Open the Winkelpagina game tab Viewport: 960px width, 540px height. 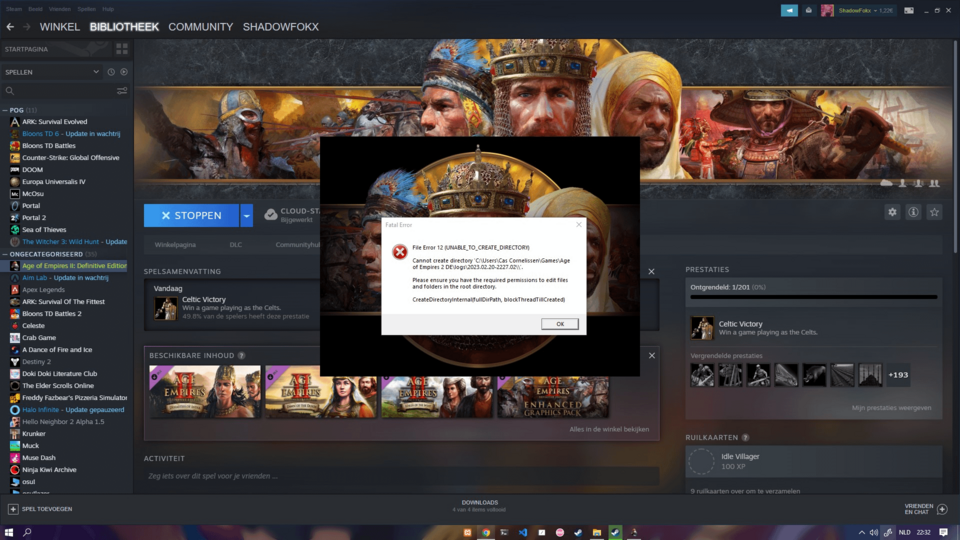(x=175, y=244)
